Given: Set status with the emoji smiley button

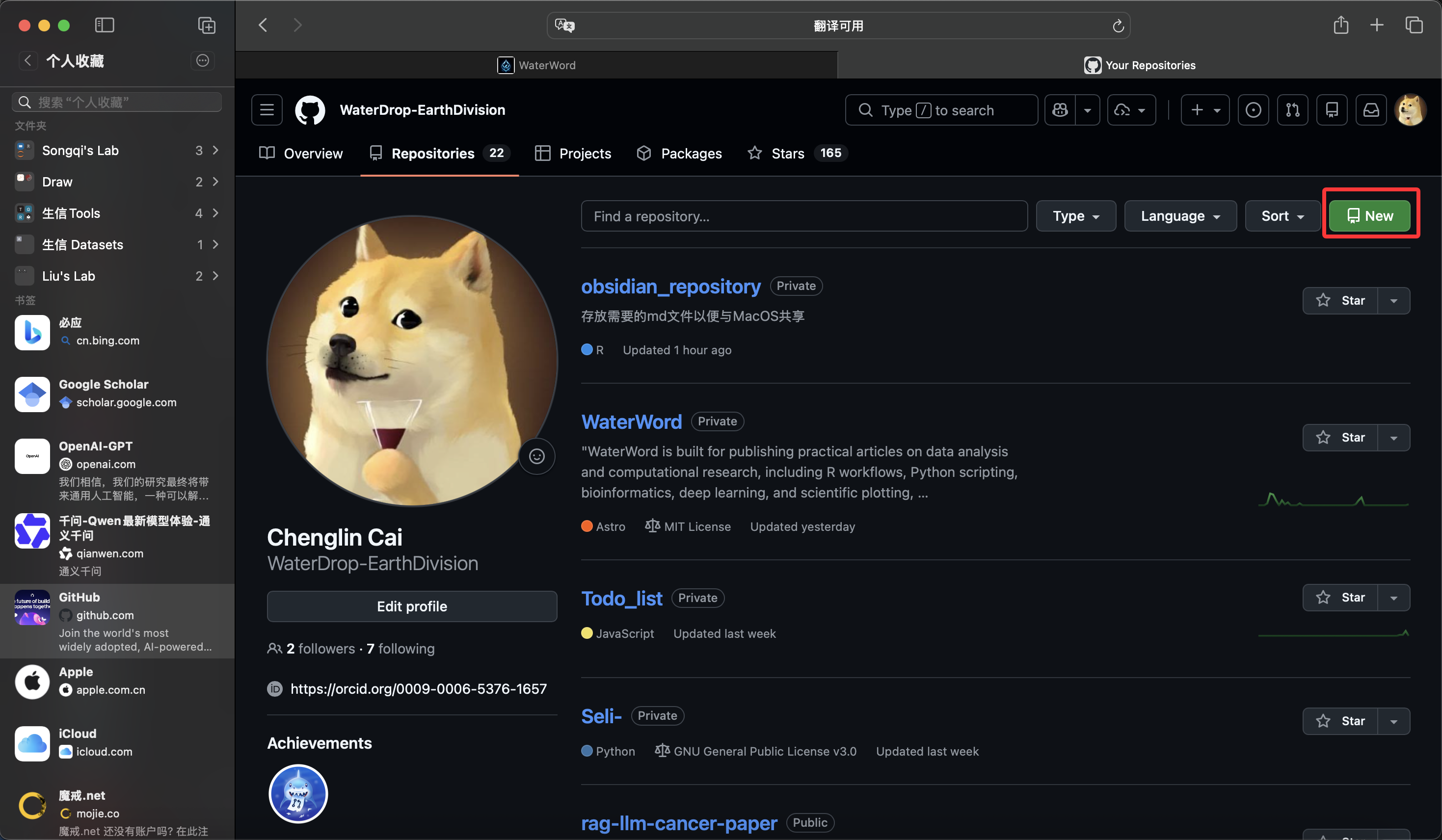Looking at the screenshot, I should pos(537,456).
